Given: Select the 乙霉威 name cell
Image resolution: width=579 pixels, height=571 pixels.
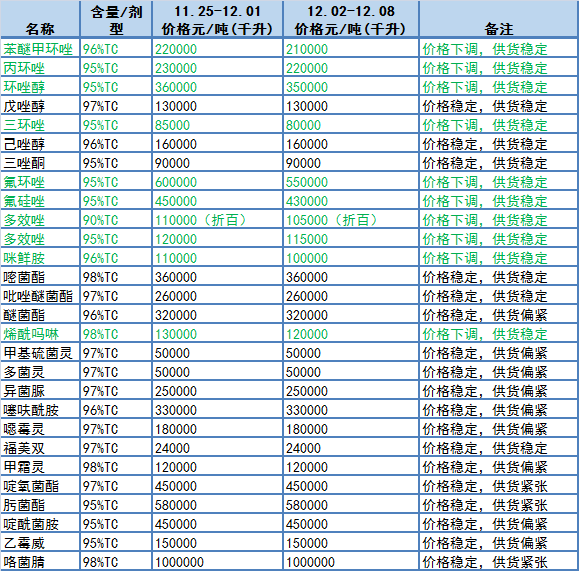Looking at the screenshot, I should pos(40,543).
